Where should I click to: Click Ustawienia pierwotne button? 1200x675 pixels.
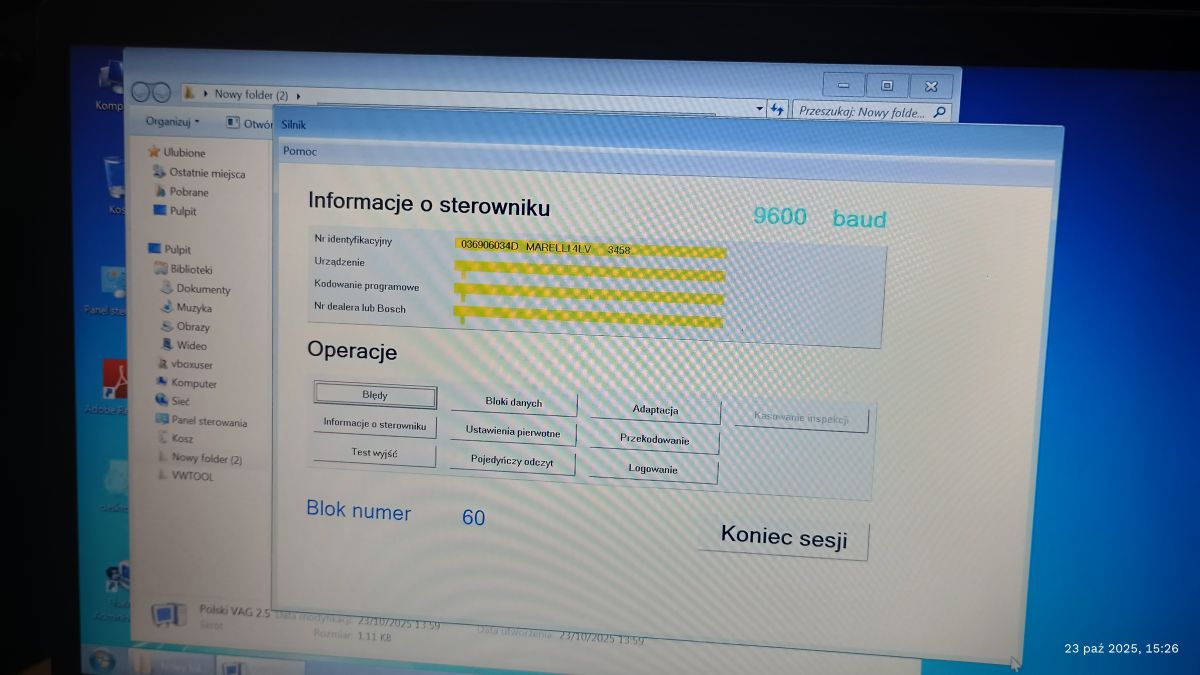(514, 432)
